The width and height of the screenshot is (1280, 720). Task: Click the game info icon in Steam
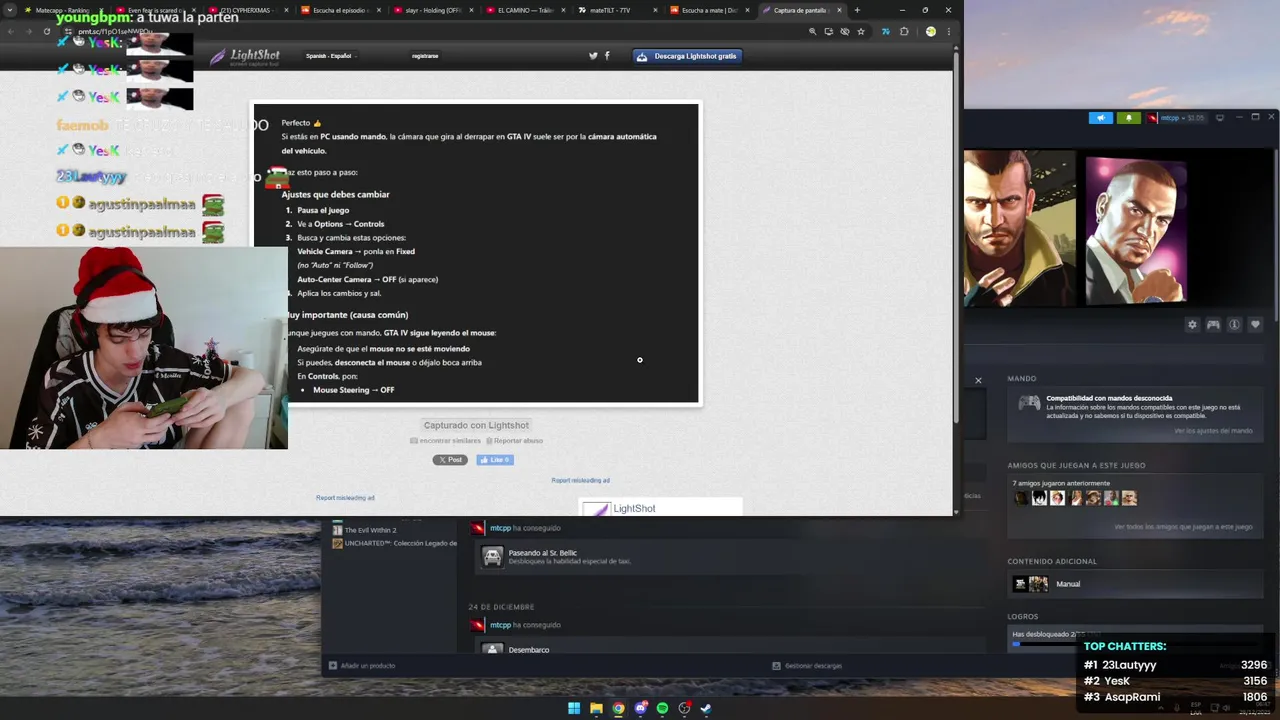click(1234, 325)
